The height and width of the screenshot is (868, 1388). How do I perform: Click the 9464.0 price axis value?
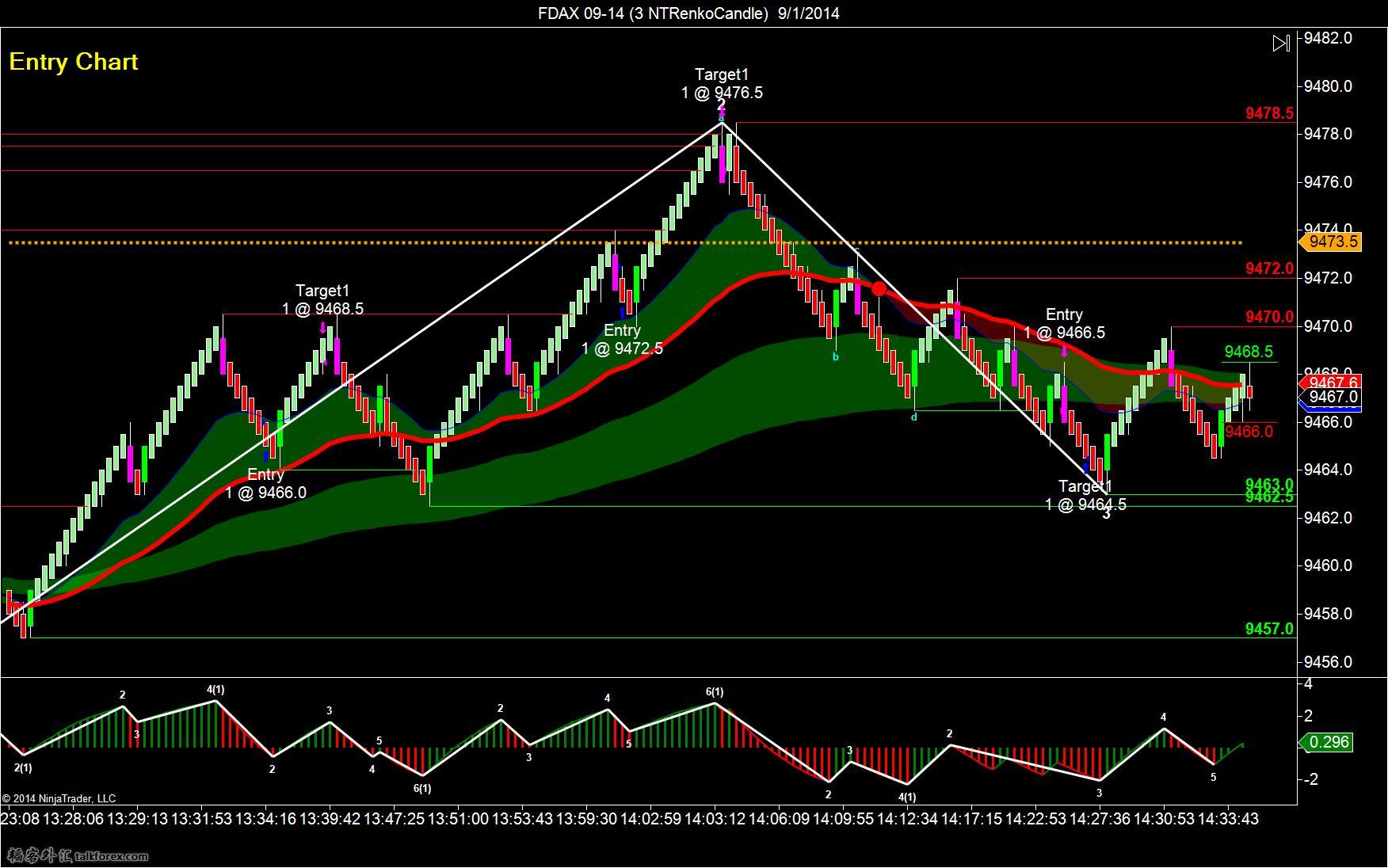click(1328, 470)
